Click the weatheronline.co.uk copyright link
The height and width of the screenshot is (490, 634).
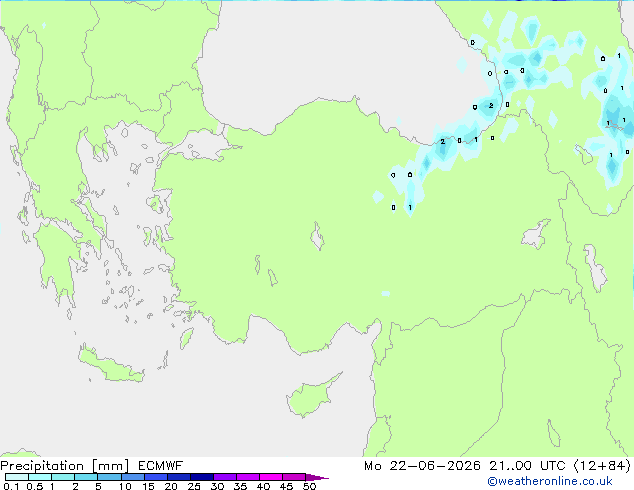549,481
